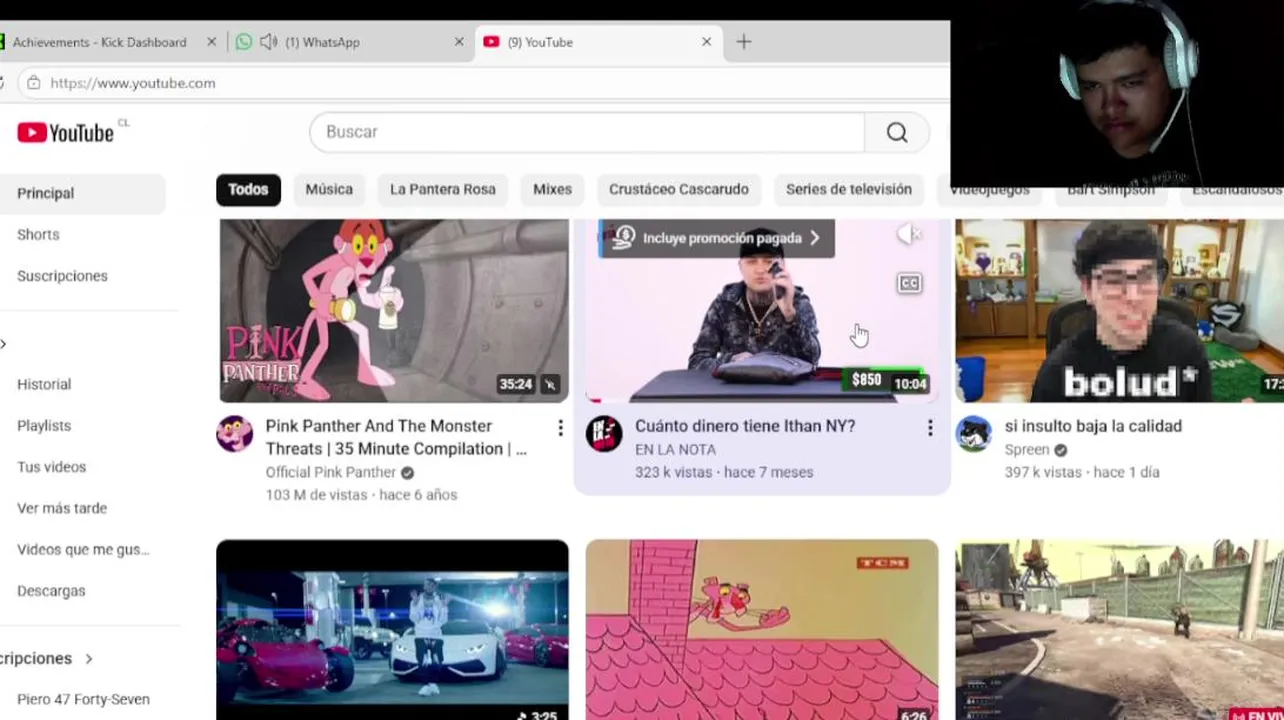Image resolution: width=1284 pixels, height=720 pixels.
Task: Toggle mute on the Ithan NY preview
Action: pyautogui.click(x=909, y=235)
